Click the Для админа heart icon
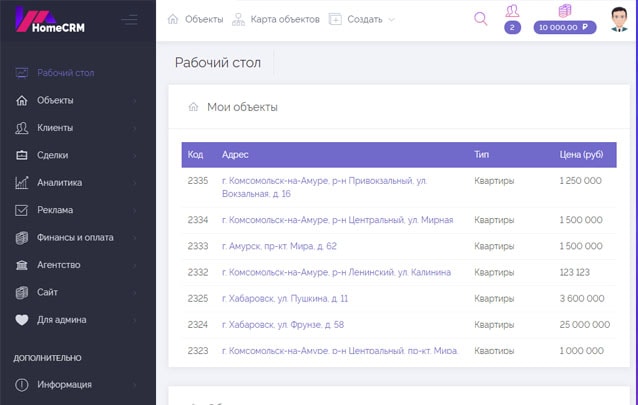The width and height of the screenshot is (638, 405). point(22,320)
